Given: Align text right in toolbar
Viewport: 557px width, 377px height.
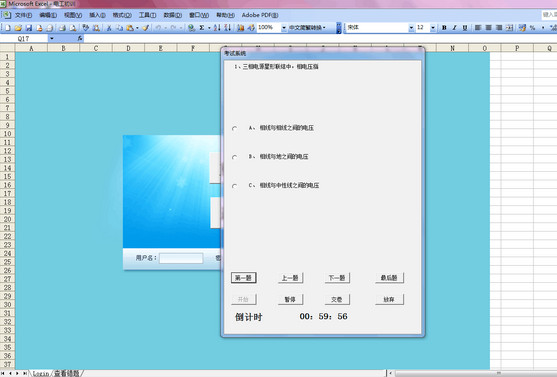Looking at the screenshot, I should click(x=499, y=28).
